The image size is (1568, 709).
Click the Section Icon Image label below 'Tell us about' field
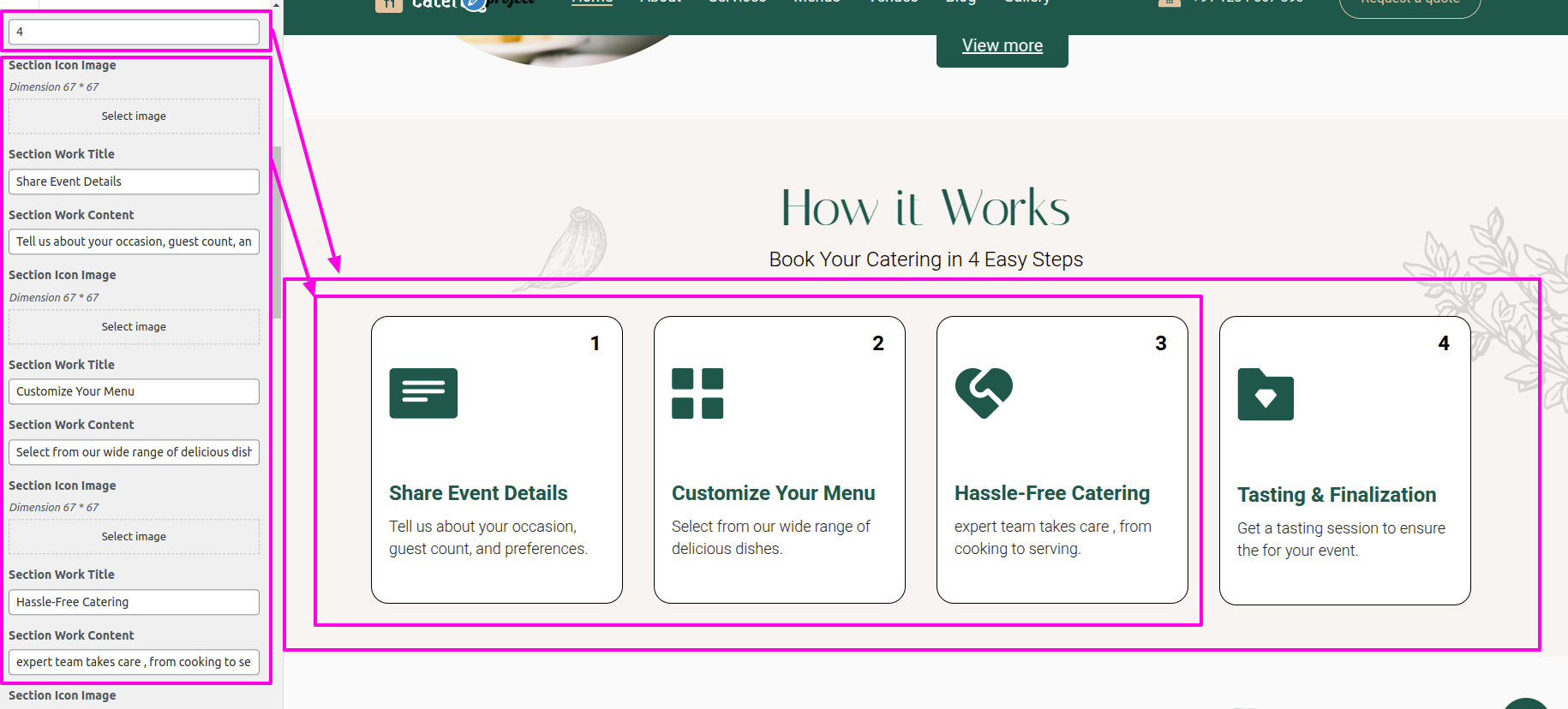[63, 275]
